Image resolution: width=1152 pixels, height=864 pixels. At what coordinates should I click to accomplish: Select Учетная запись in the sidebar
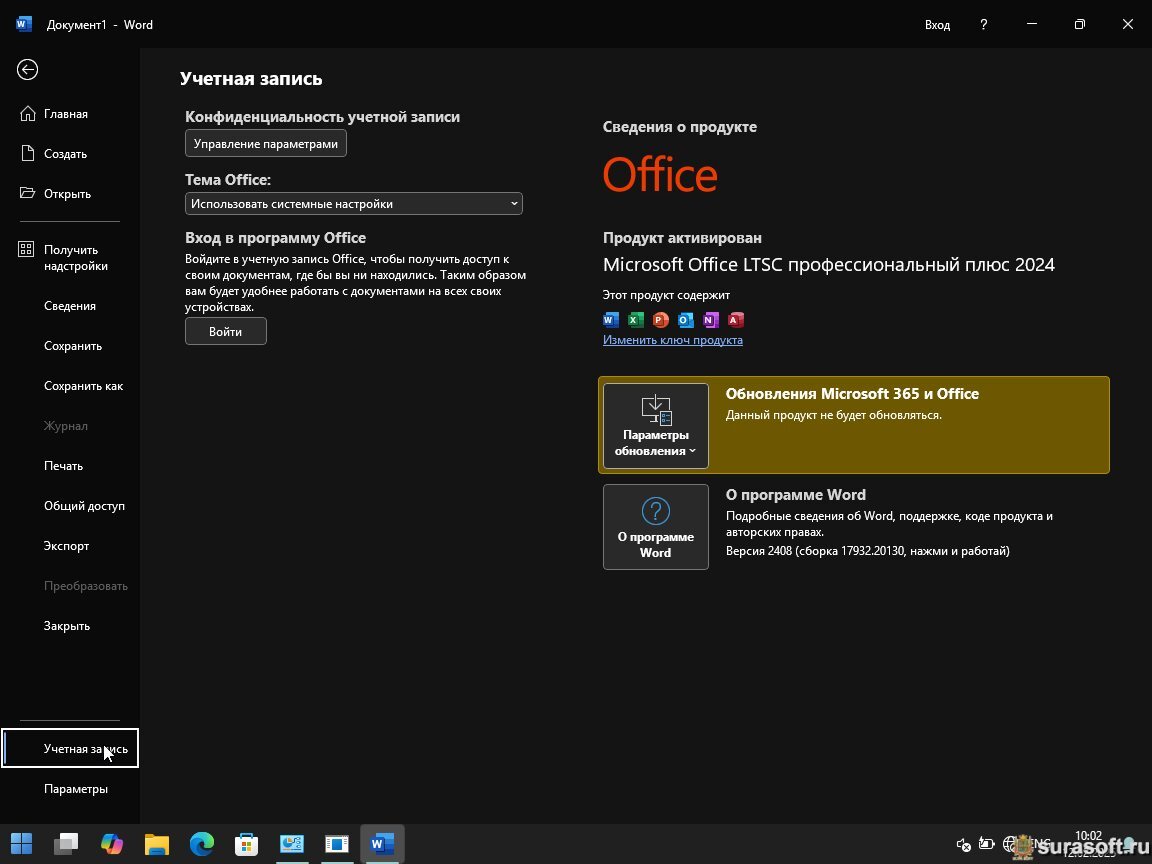(x=70, y=748)
